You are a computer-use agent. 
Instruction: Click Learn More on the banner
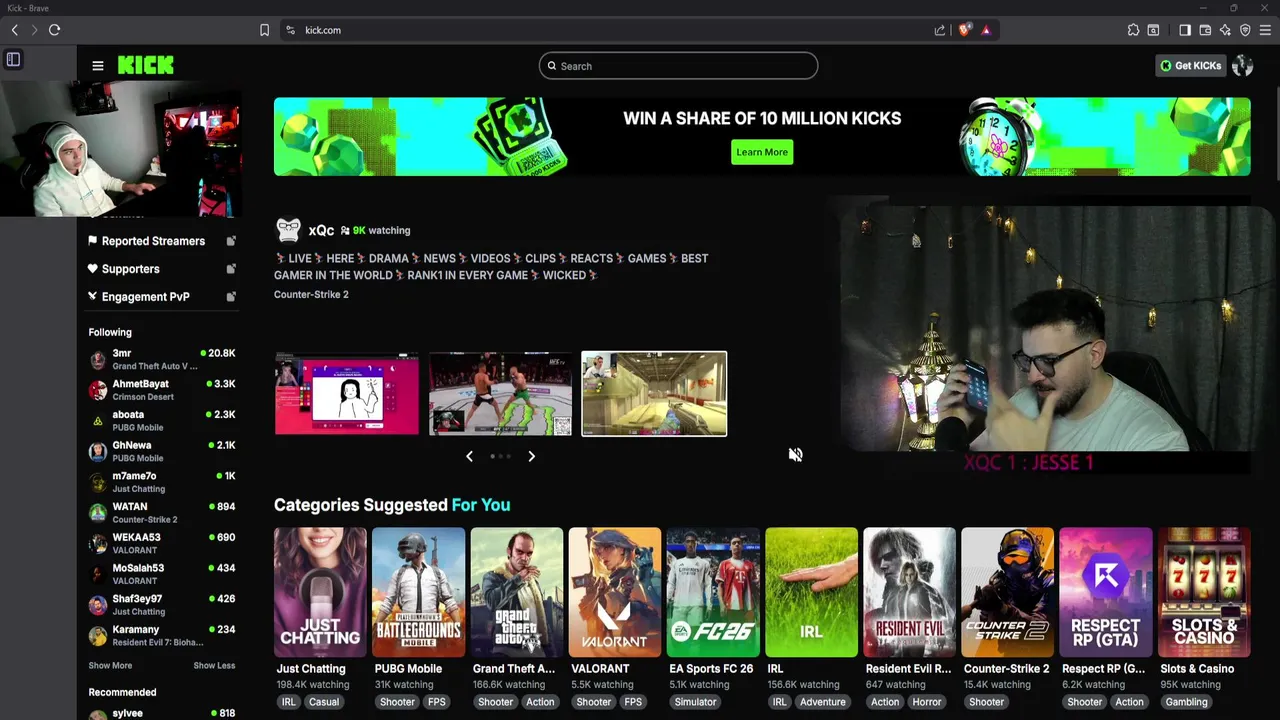pos(762,152)
